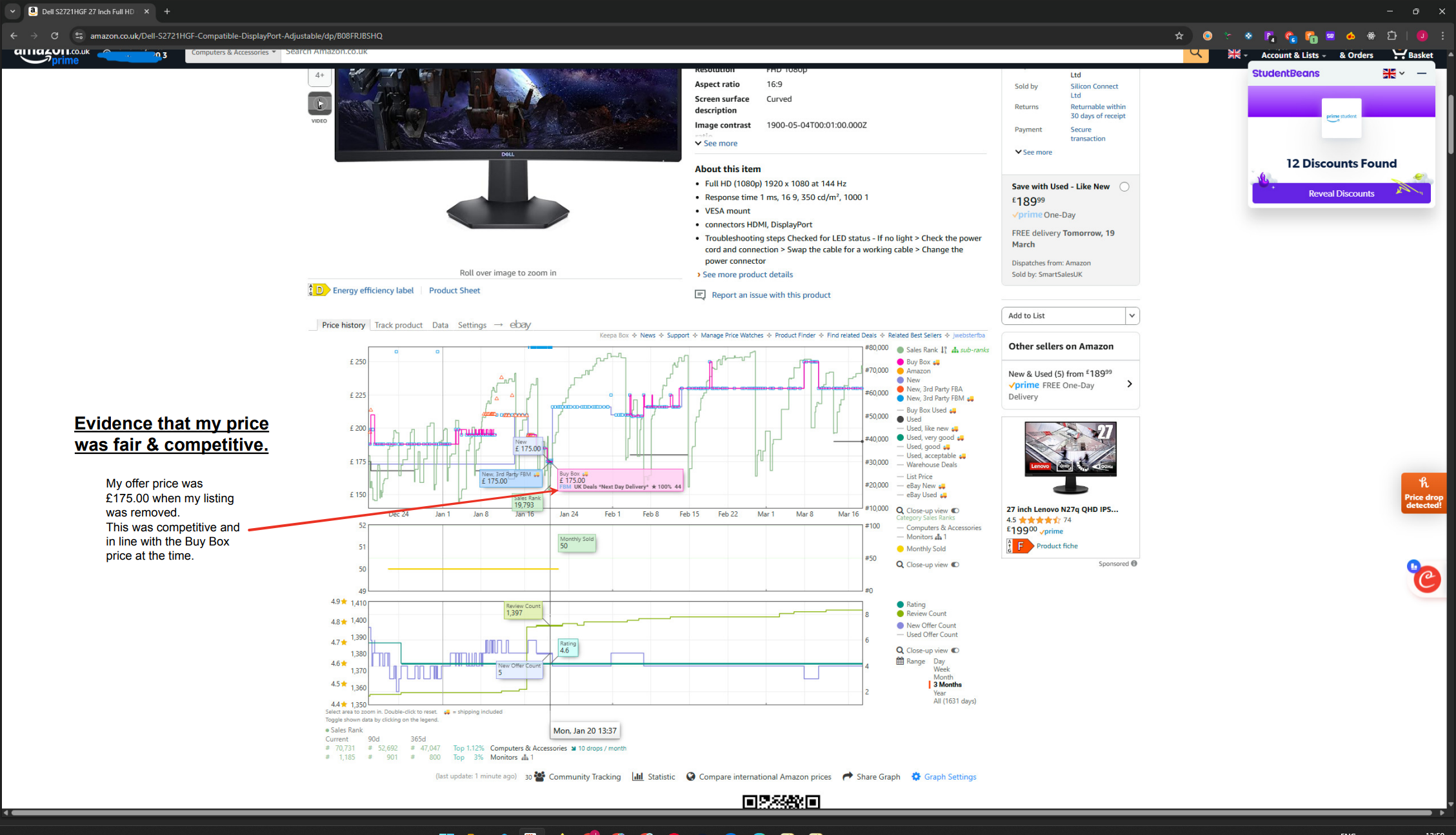Select the Used - Like New radio option
Screen dimensions: 1456x835
(x=1124, y=187)
